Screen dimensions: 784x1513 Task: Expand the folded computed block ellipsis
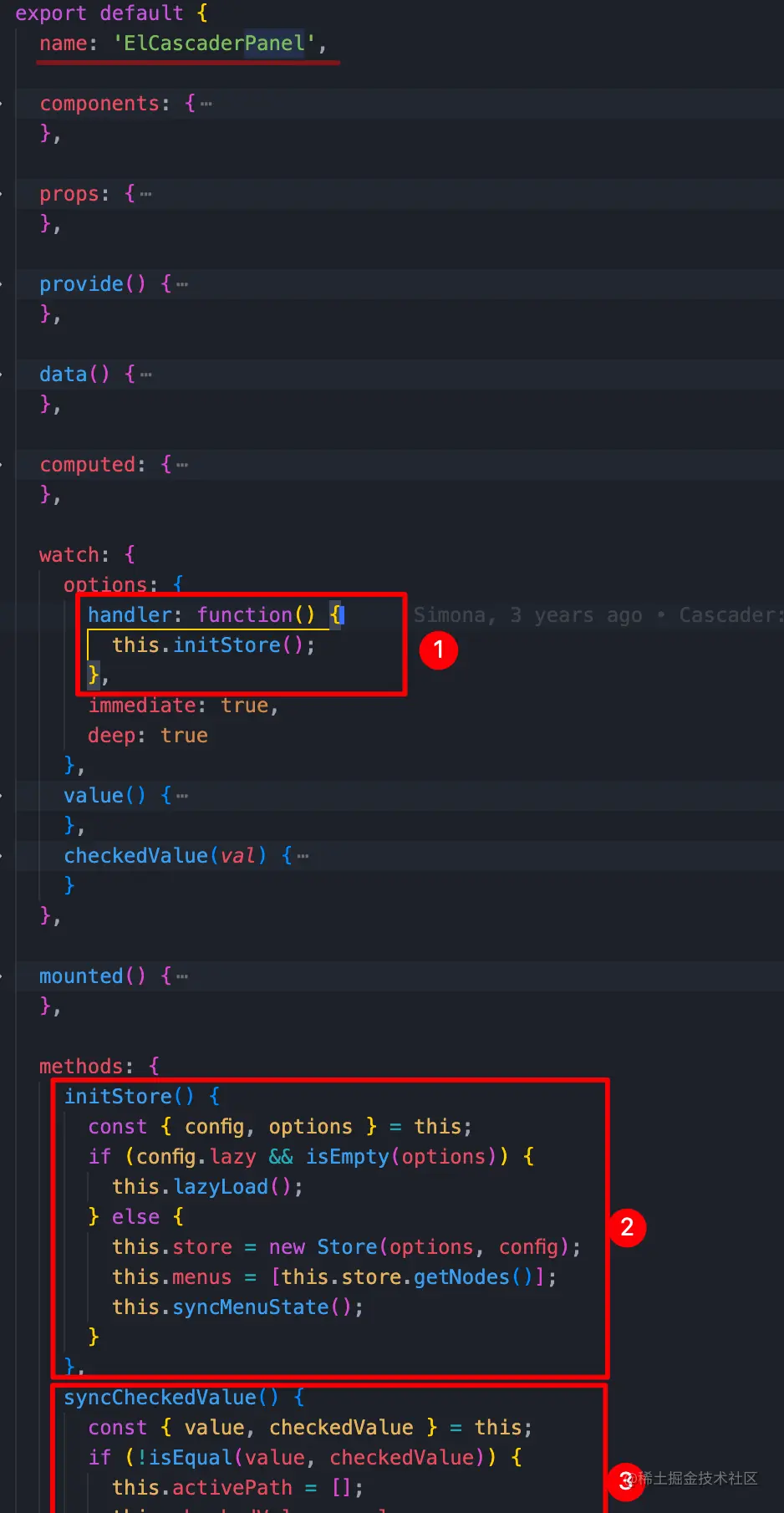[x=182, y=466]
